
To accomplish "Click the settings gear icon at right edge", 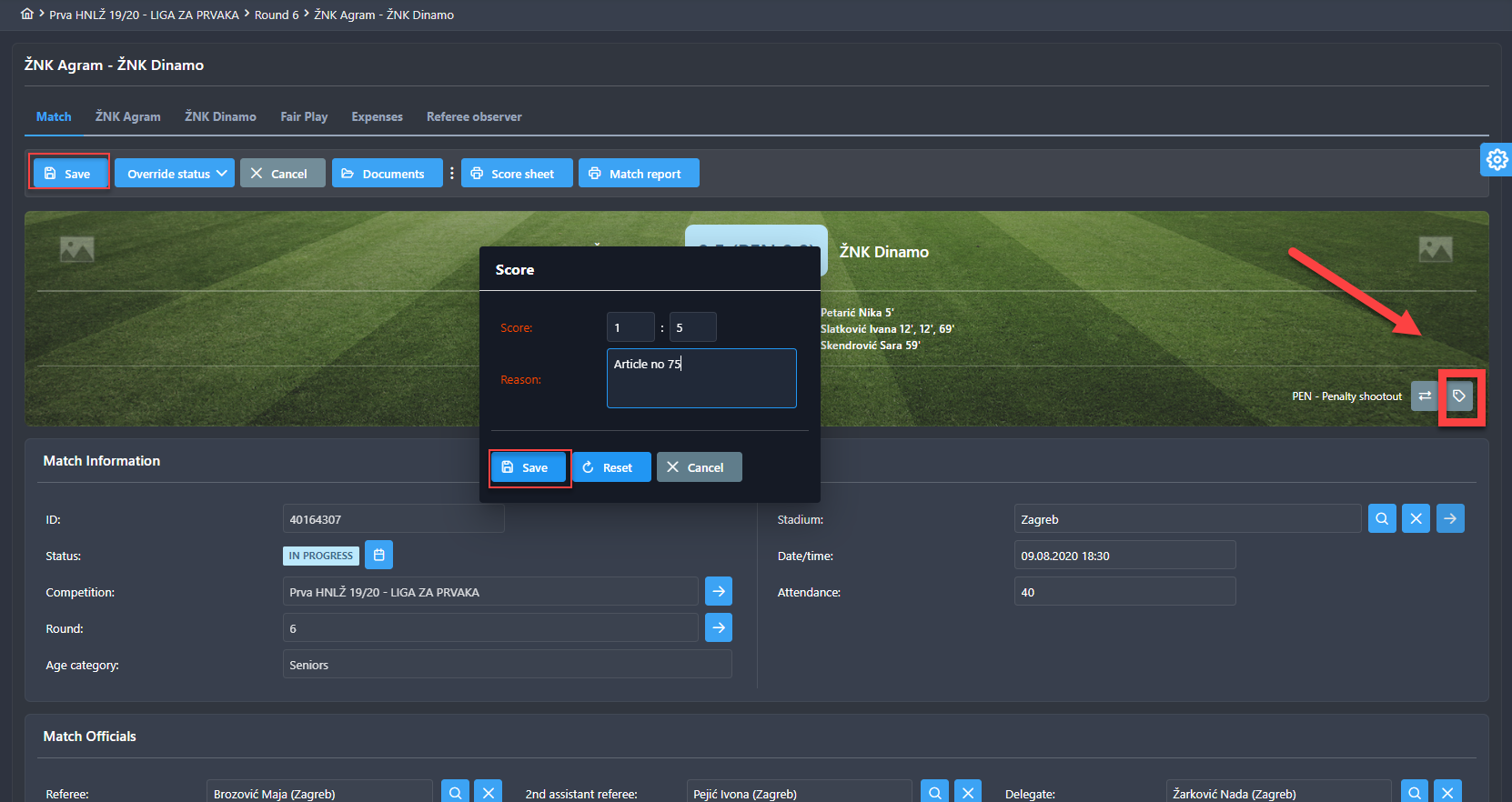I will [1497, 160].
